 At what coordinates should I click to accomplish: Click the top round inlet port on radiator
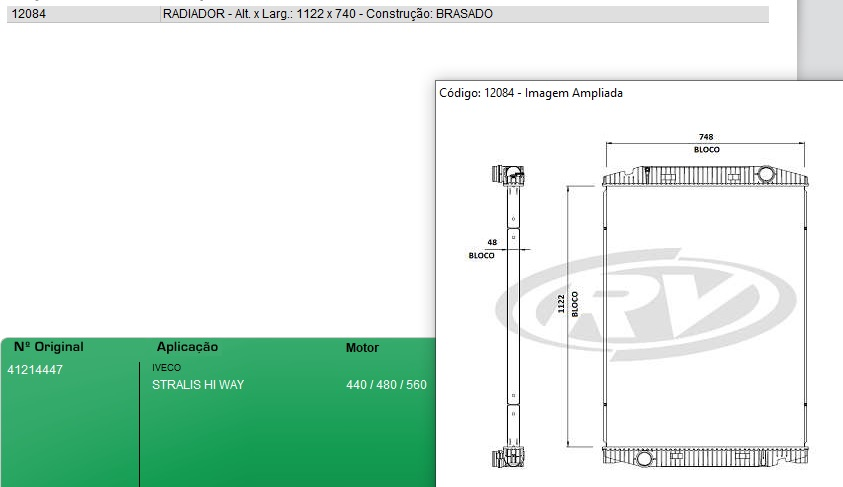point(766,175)
